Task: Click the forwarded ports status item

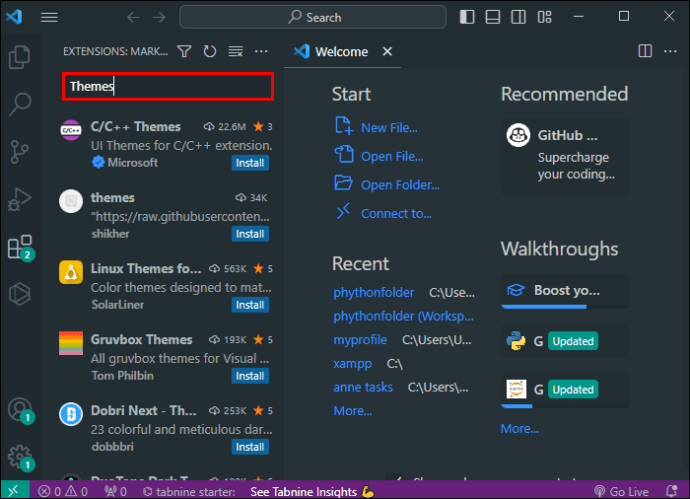Action: [115, 491]
